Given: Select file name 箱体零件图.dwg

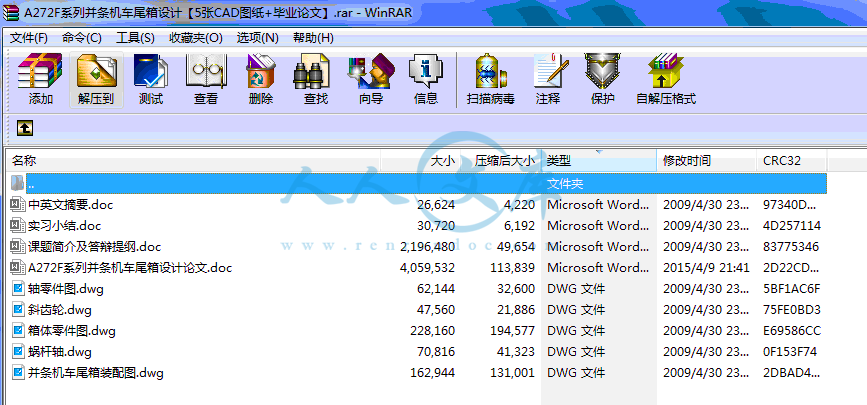Looking at the screenshot, I should tap(72, 331).
